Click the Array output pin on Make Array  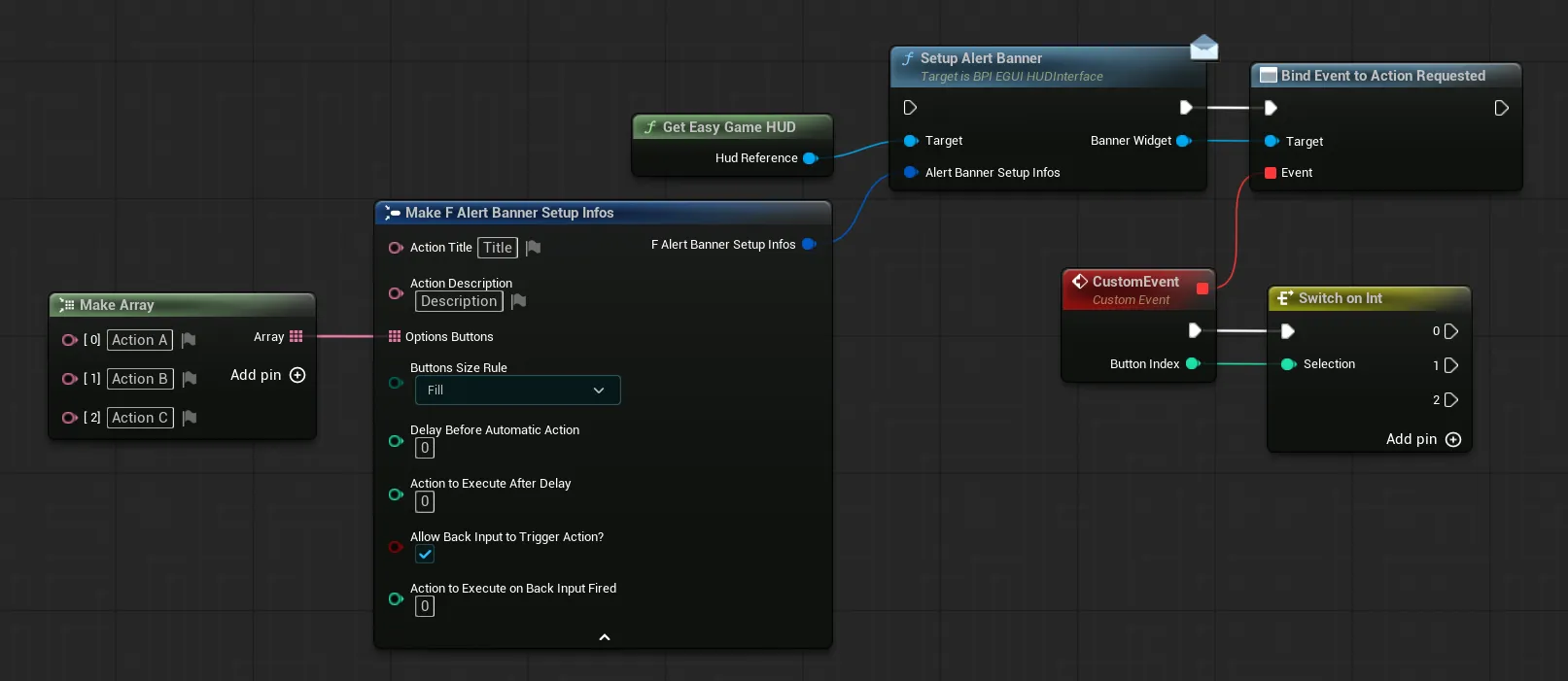click(296, 337)
